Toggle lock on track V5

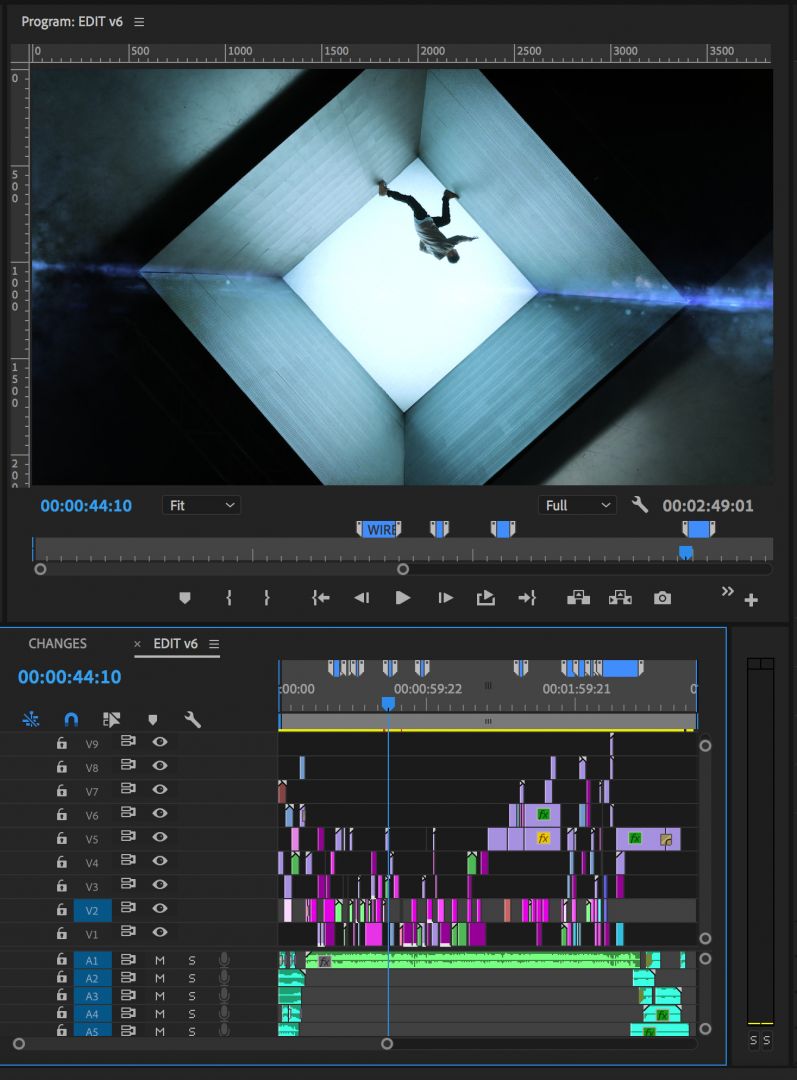click(x=62, y=838)
